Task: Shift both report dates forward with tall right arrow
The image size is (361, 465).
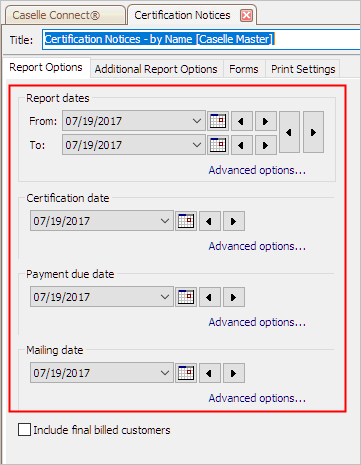Action: click(x=313, y=132)
